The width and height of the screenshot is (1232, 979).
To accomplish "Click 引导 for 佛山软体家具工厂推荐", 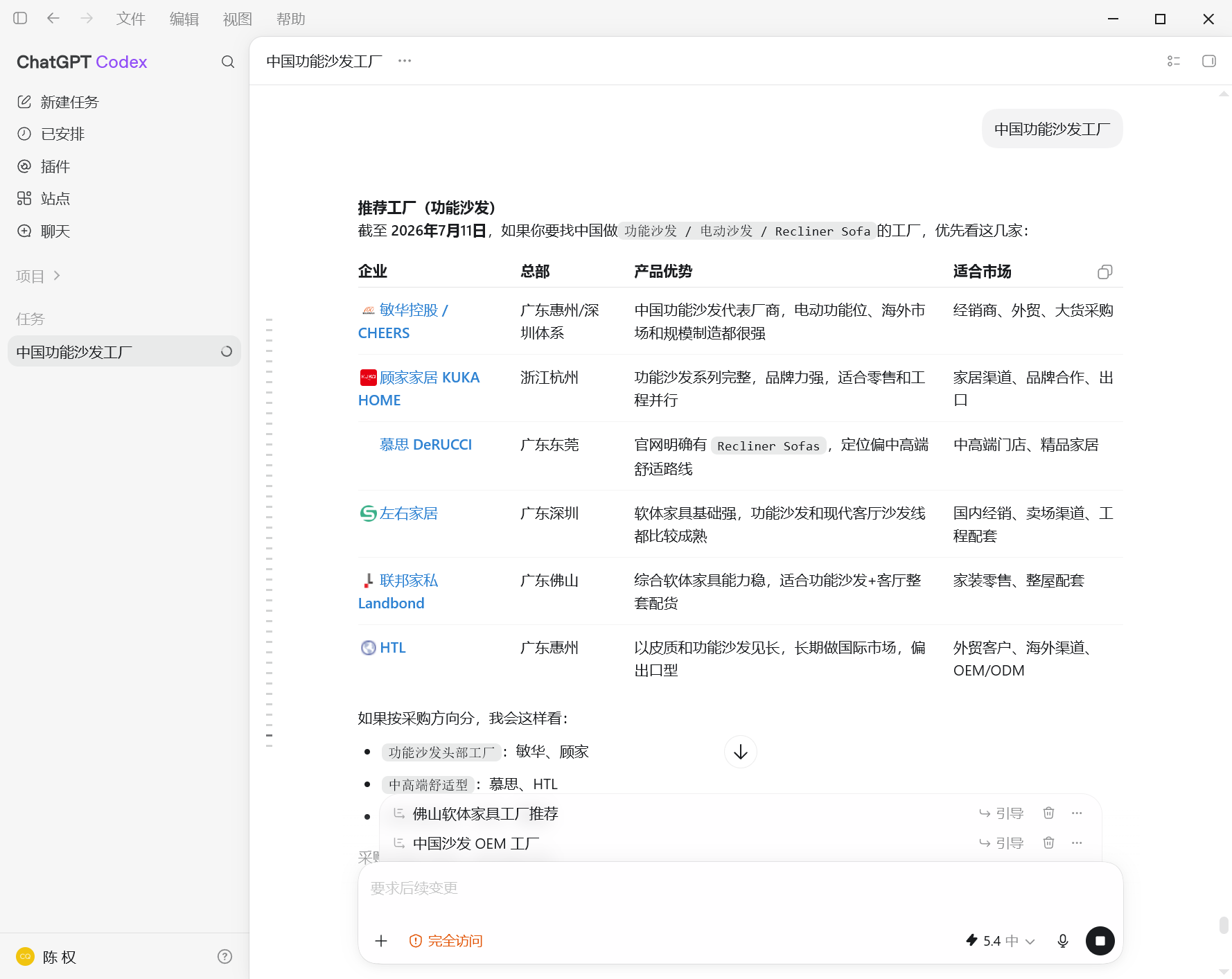I will click(1001, 813).
